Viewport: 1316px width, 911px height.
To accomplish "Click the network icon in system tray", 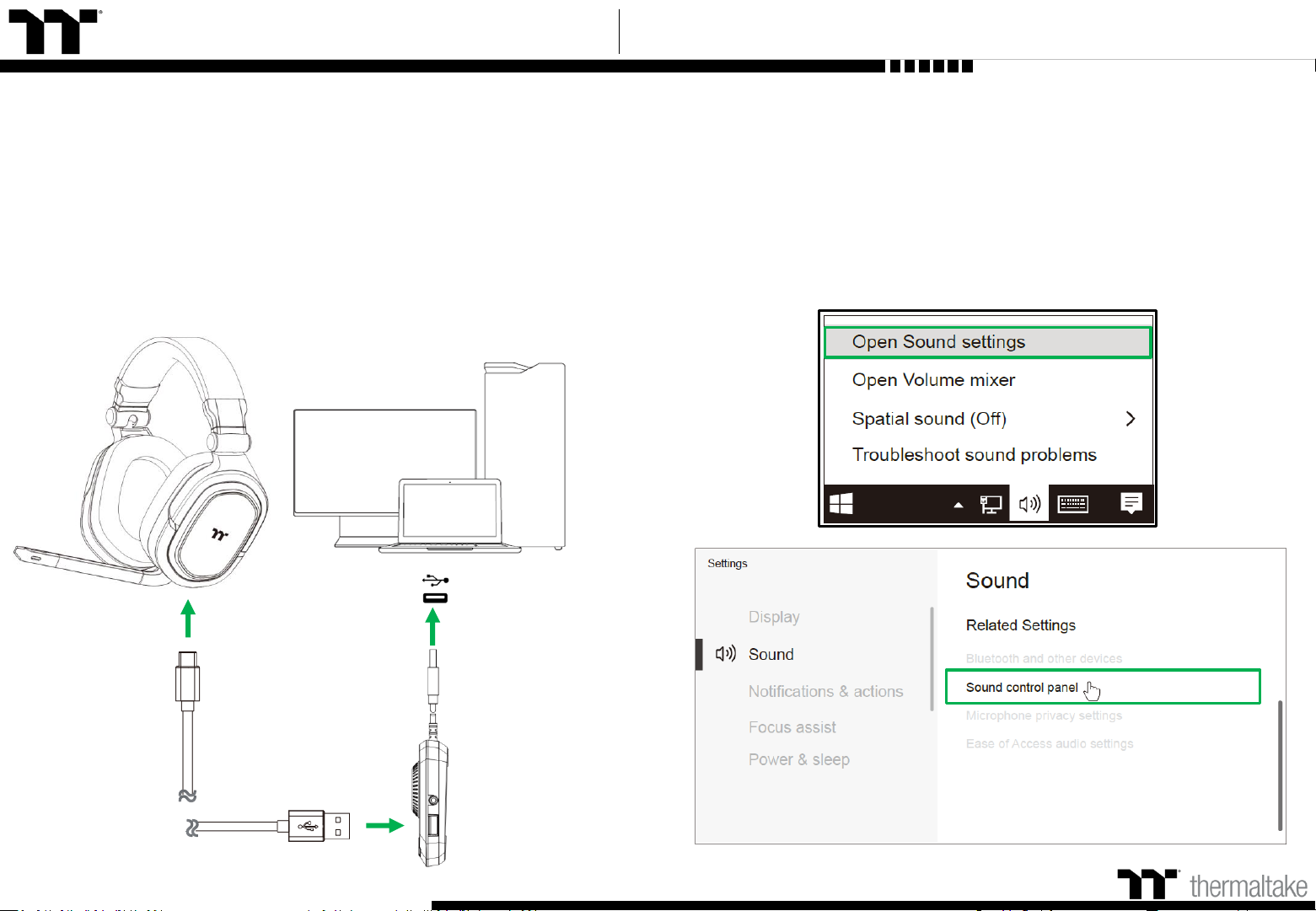I will pyautogui.click(x=991, y=504).
